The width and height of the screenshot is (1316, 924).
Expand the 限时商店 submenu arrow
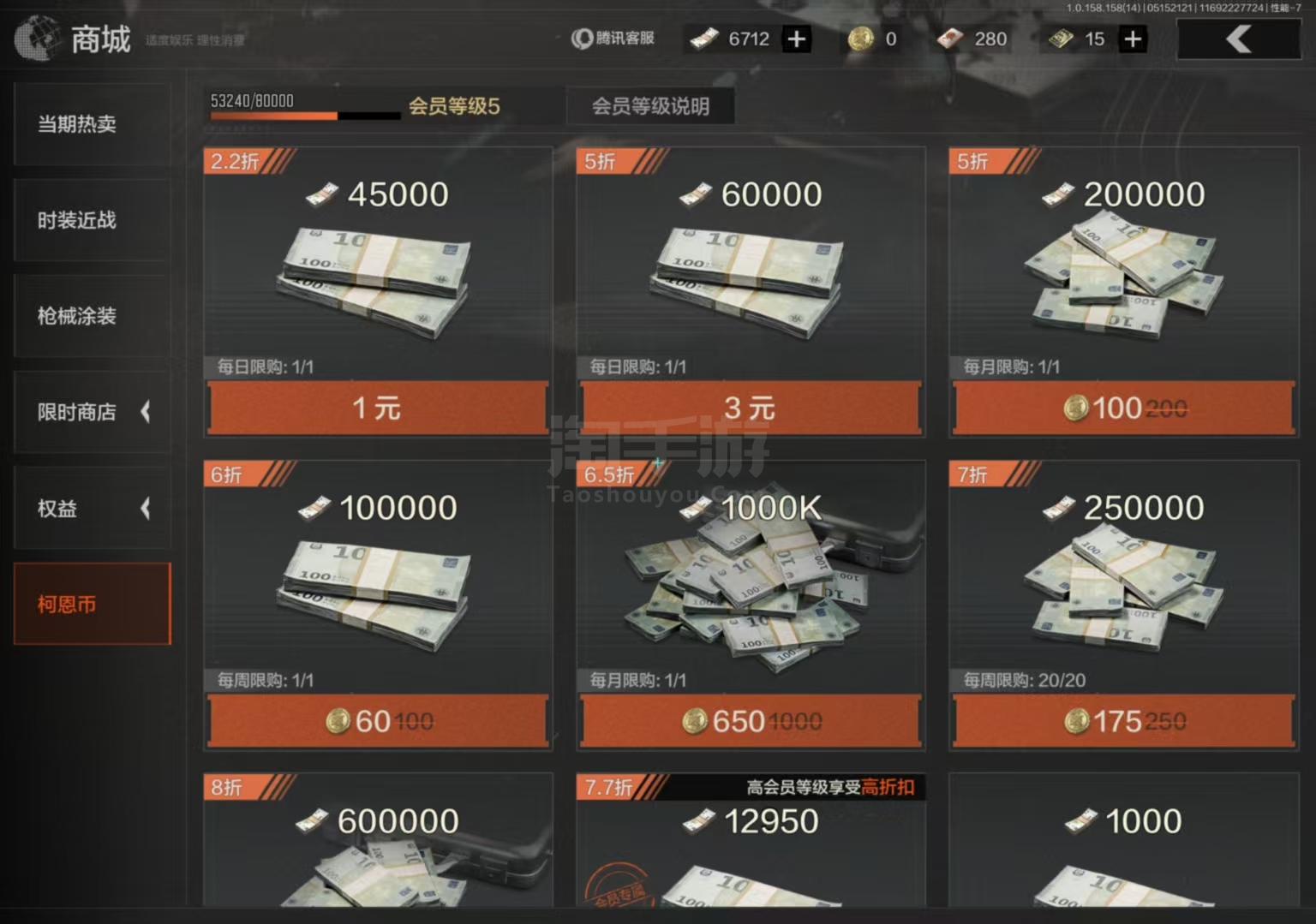coord(146,412)
